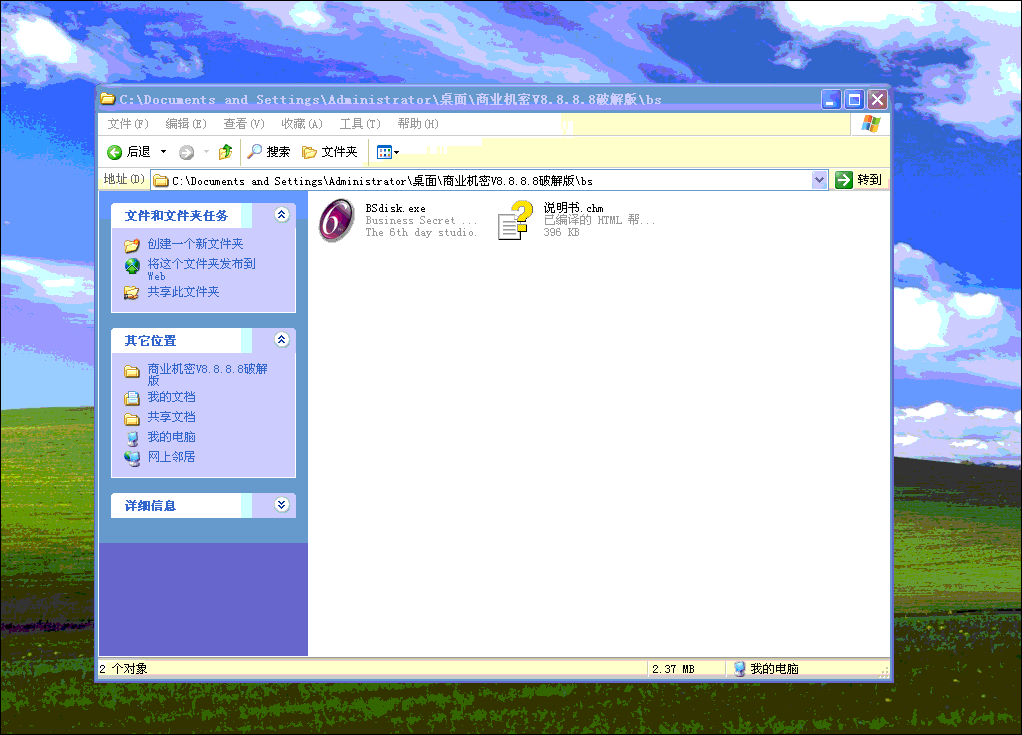Open the 查看(V) menu

click(x=244, y=124)
